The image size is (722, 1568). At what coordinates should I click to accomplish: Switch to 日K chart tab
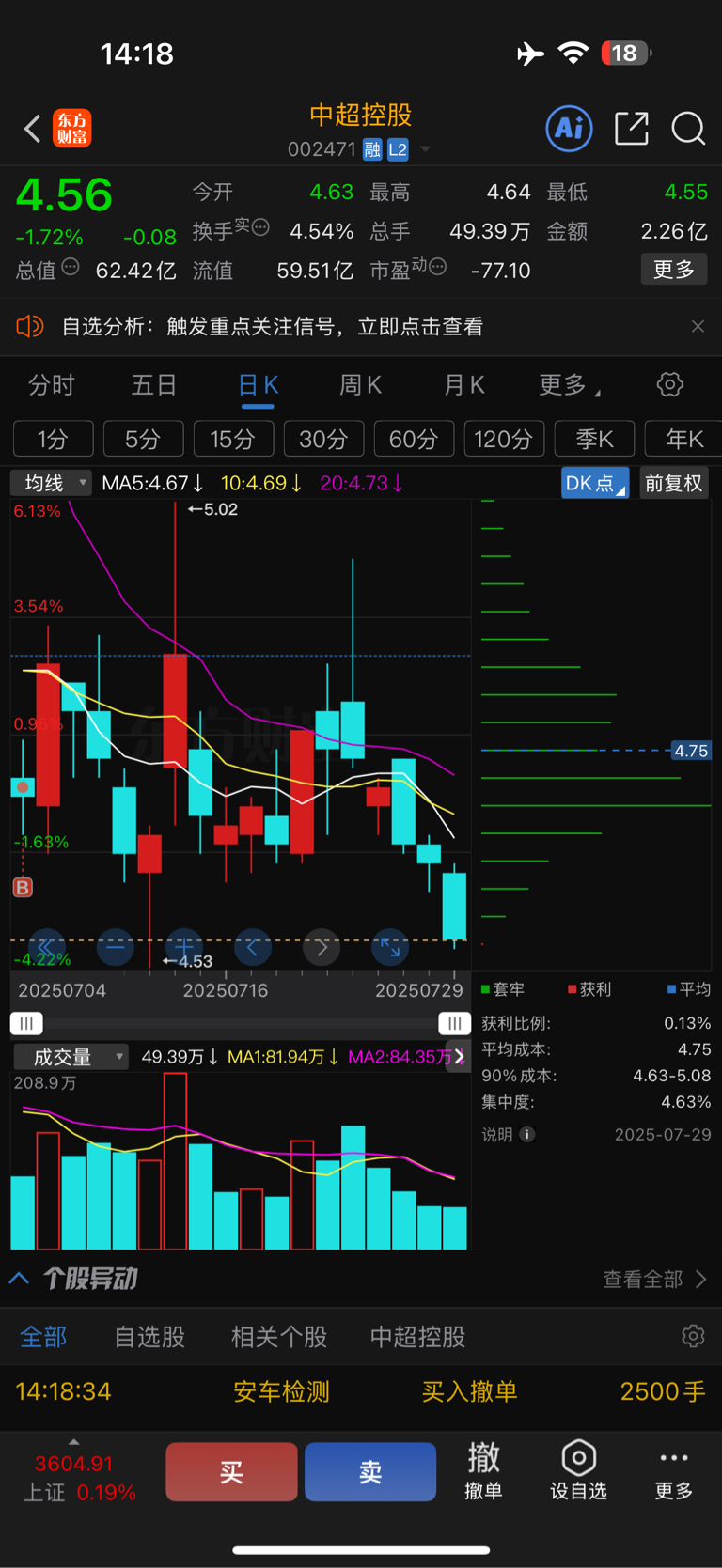pos(258,384)
